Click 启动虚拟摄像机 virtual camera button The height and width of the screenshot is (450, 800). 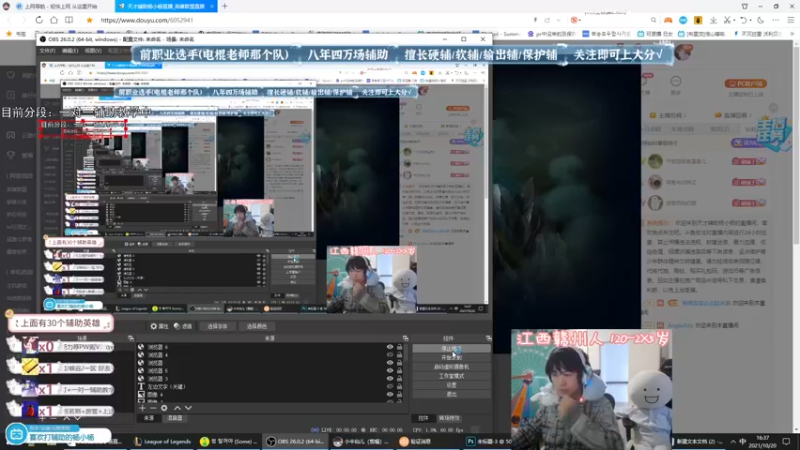(451, 367)
